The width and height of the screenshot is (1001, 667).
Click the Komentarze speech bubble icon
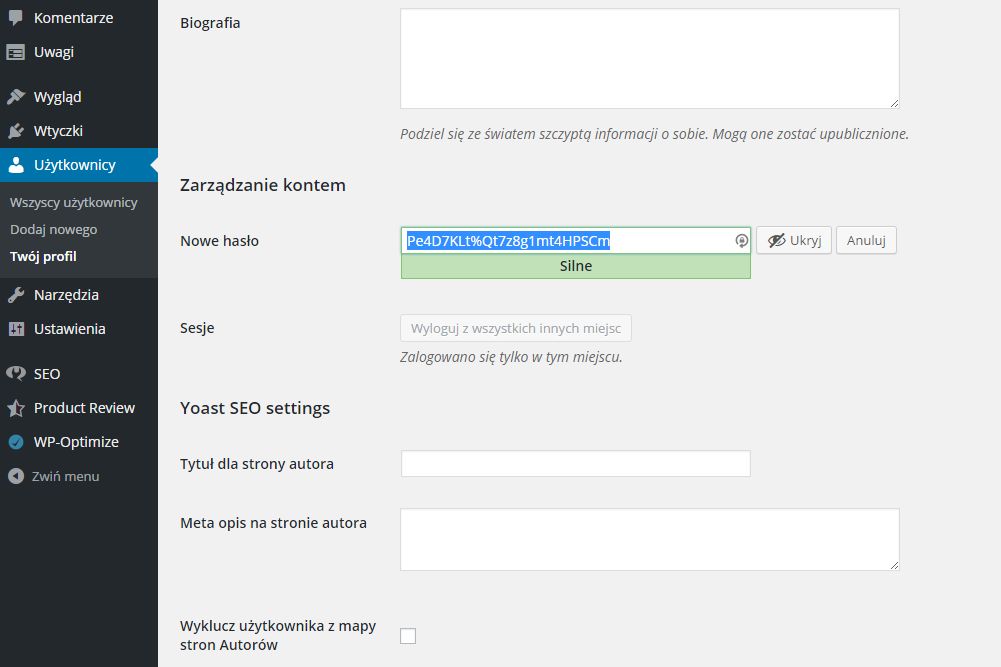click(x=15, y=18)
